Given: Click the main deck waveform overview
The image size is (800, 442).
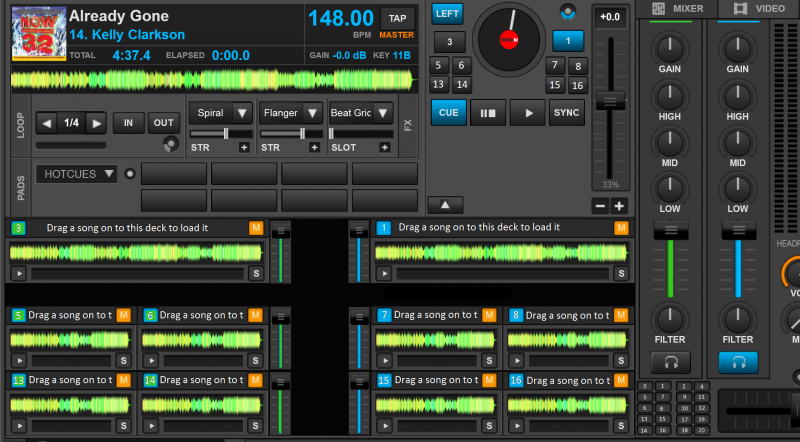Looking at the screenshot, I should tap(213, 80).
